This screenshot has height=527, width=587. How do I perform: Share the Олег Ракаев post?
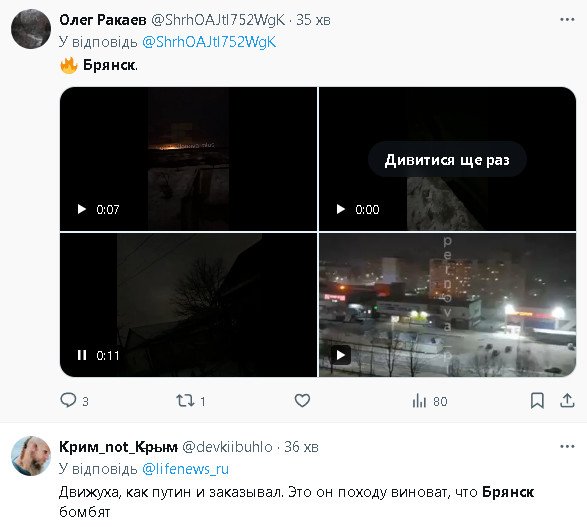coord(567,400)
